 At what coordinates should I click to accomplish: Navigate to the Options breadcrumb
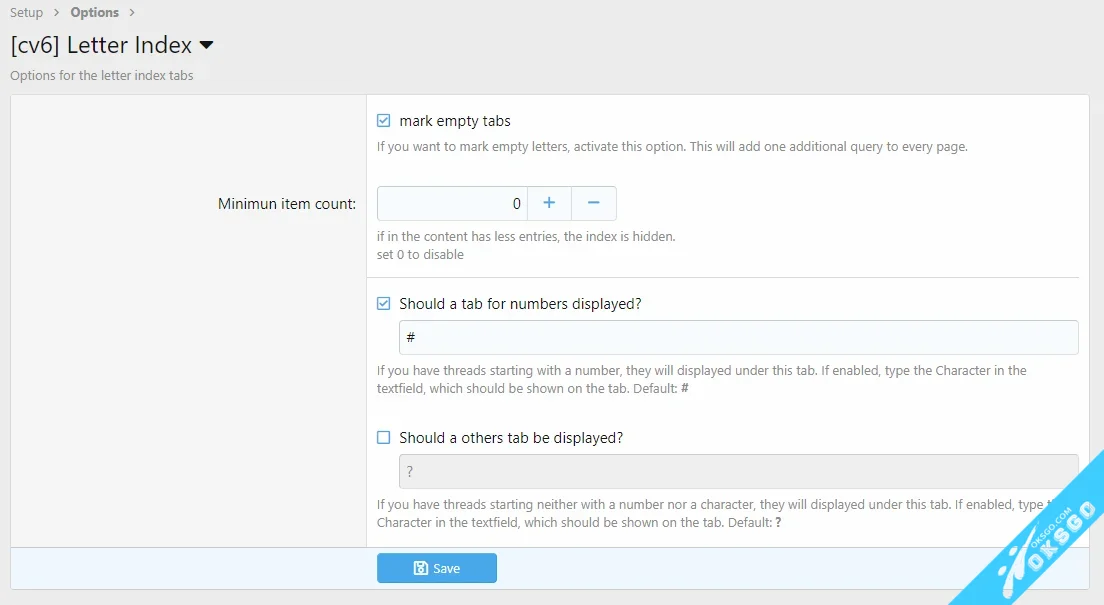[x=94, y=13]
